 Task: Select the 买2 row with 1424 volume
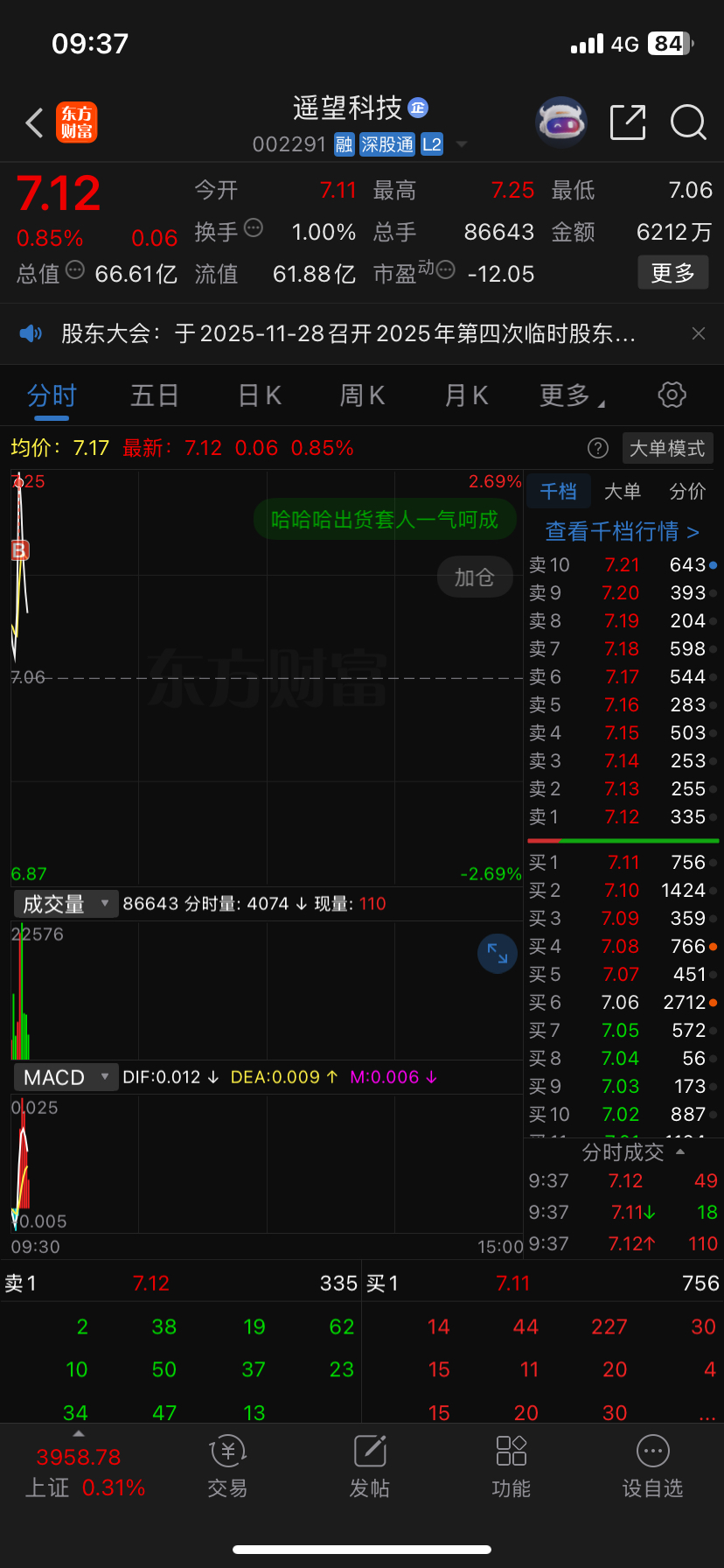[x=623, y=891]
